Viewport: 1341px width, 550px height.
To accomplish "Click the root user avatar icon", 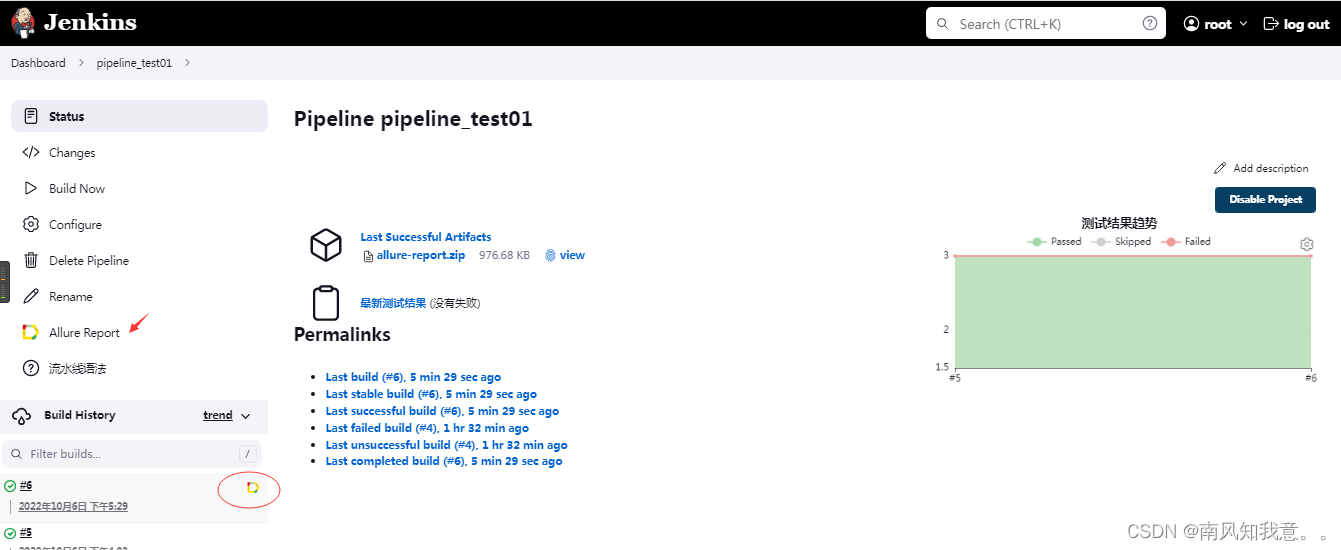I will click(x=1191, y=24).
